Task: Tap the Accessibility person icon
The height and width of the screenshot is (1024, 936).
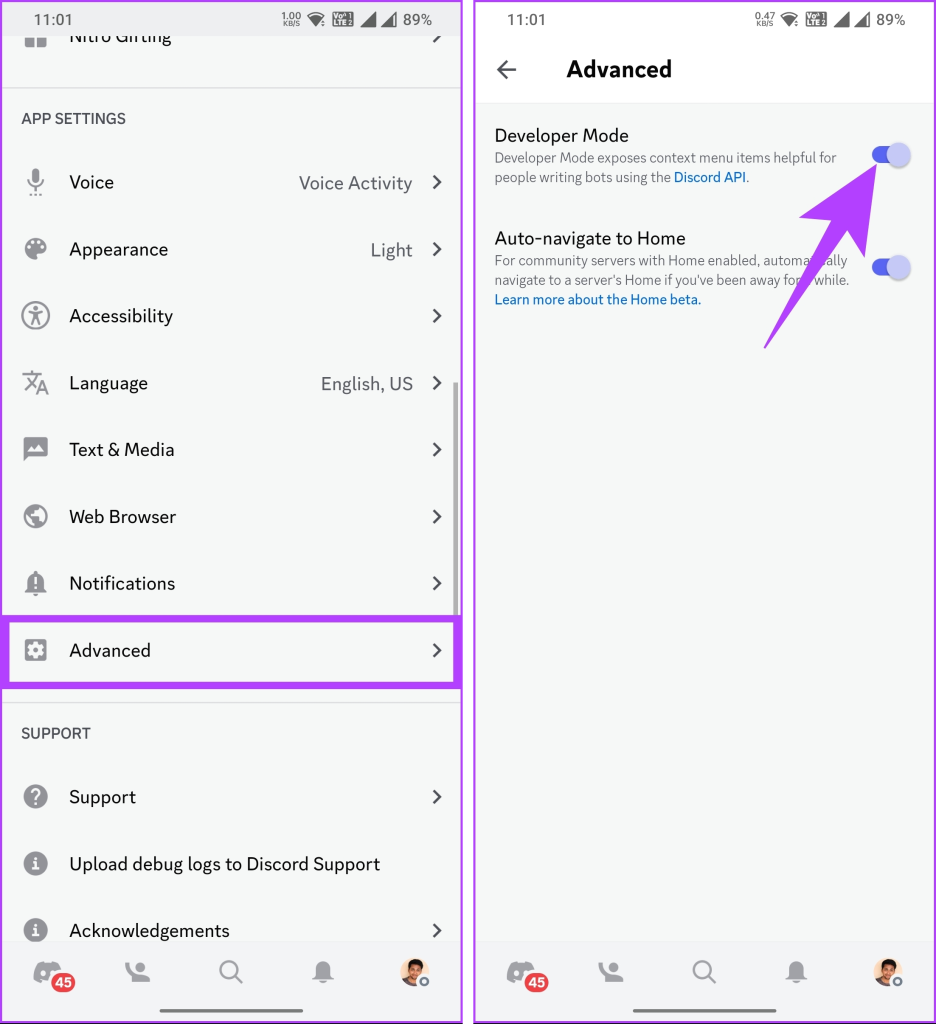Action: (x=35, y=316)
